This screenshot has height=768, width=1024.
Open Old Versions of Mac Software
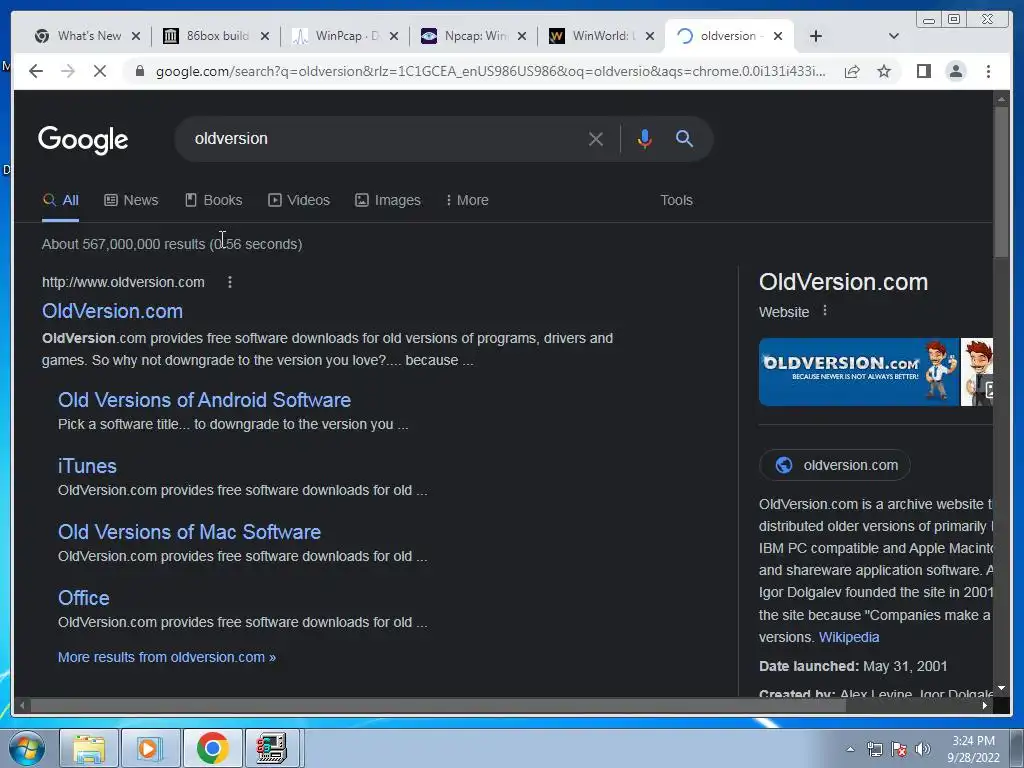189,532
